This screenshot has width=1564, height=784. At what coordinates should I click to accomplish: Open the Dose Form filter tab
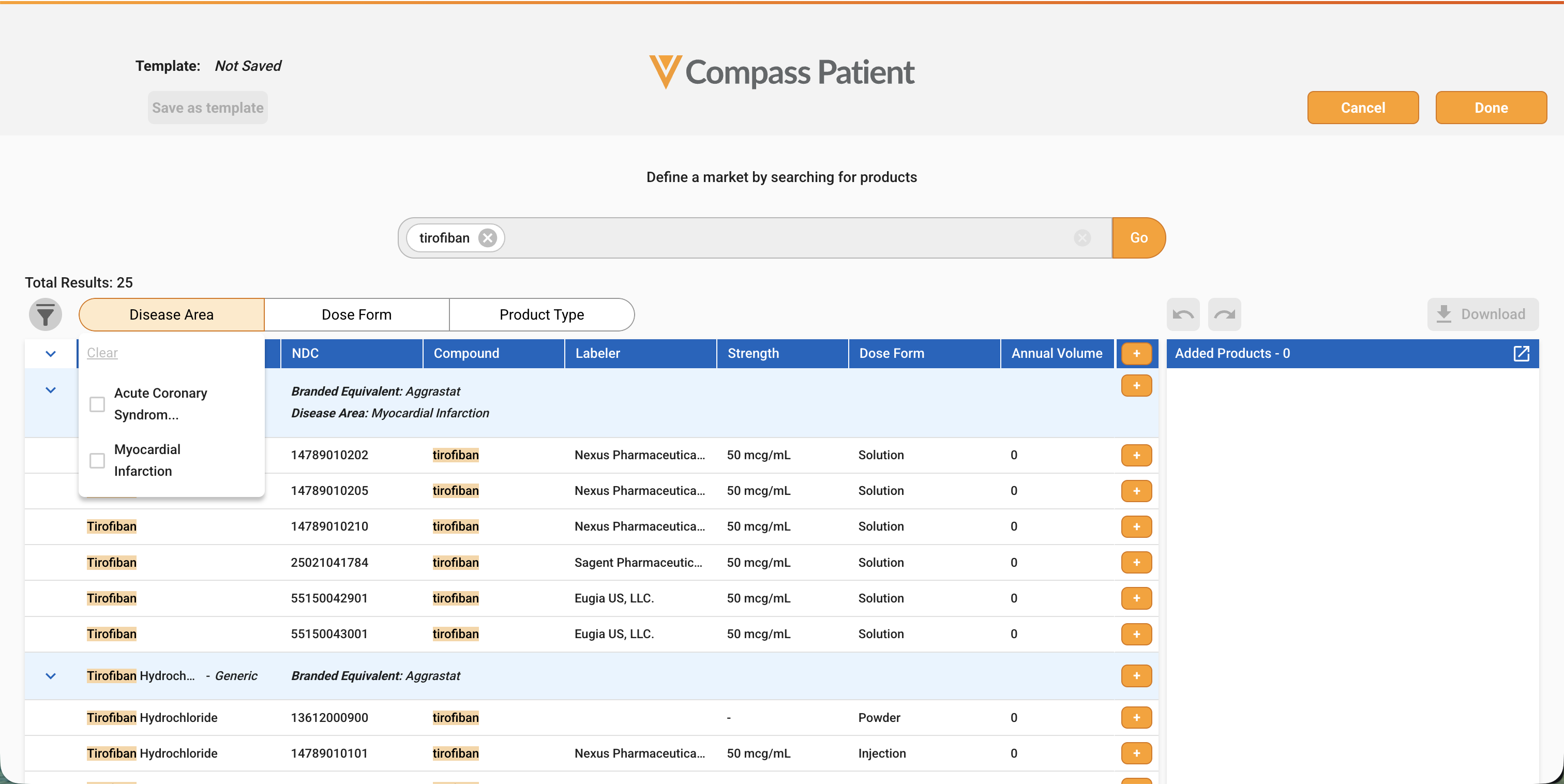tap(356, 314)
